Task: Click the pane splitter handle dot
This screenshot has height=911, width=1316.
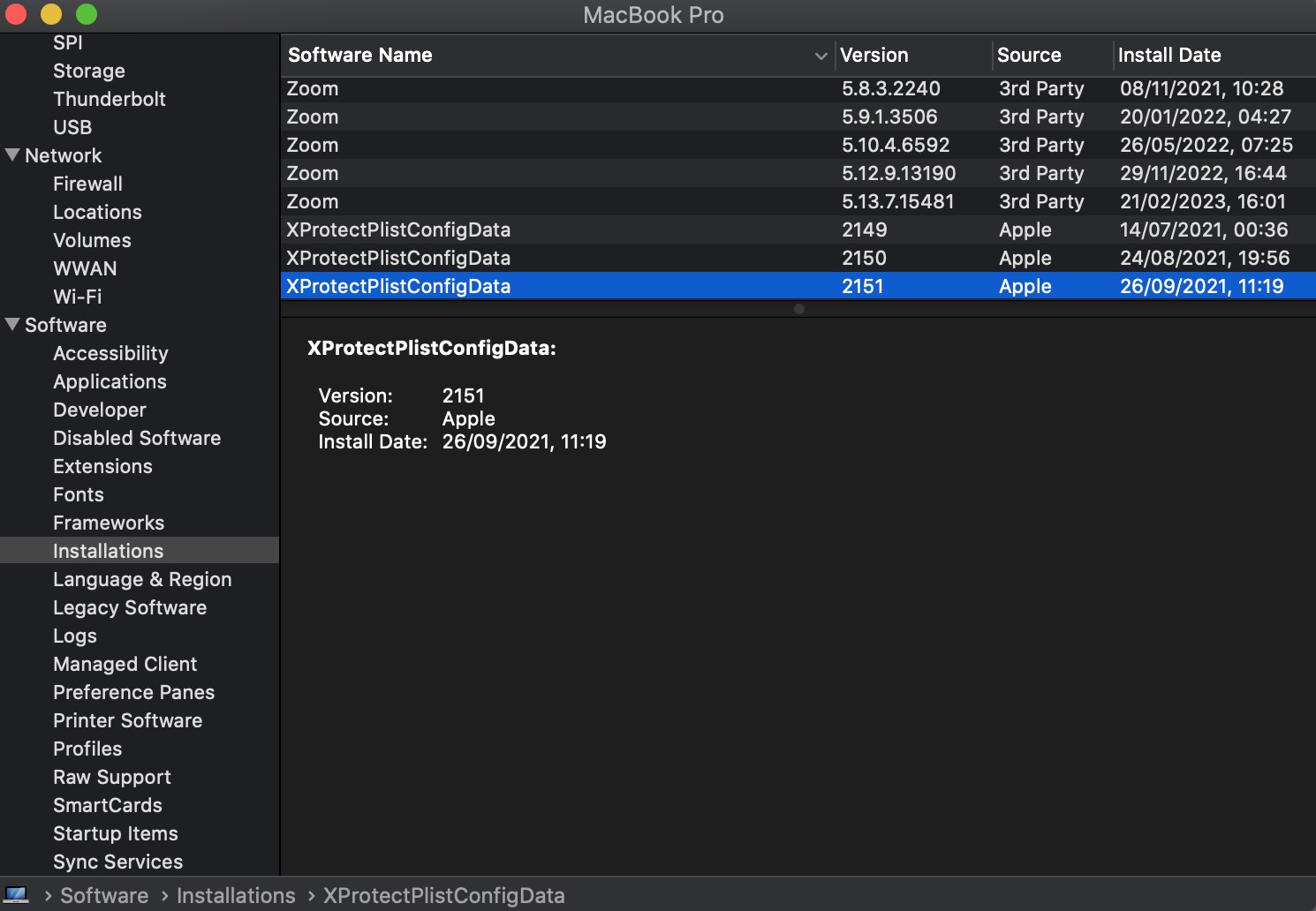Action: coord(798,309)
